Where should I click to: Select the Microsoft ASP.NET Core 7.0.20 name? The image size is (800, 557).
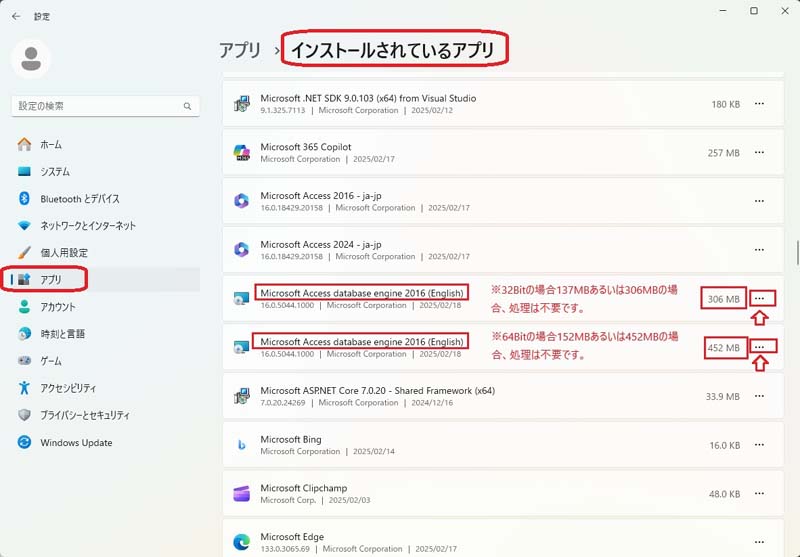tap(378, 391)
